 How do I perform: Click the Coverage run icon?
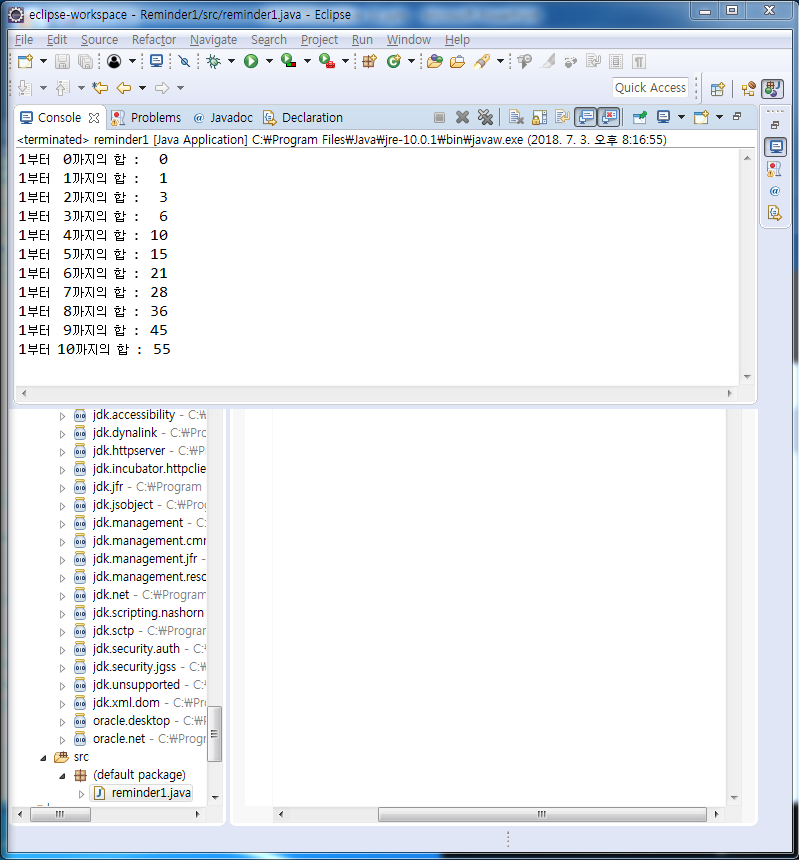coord(288,61)
